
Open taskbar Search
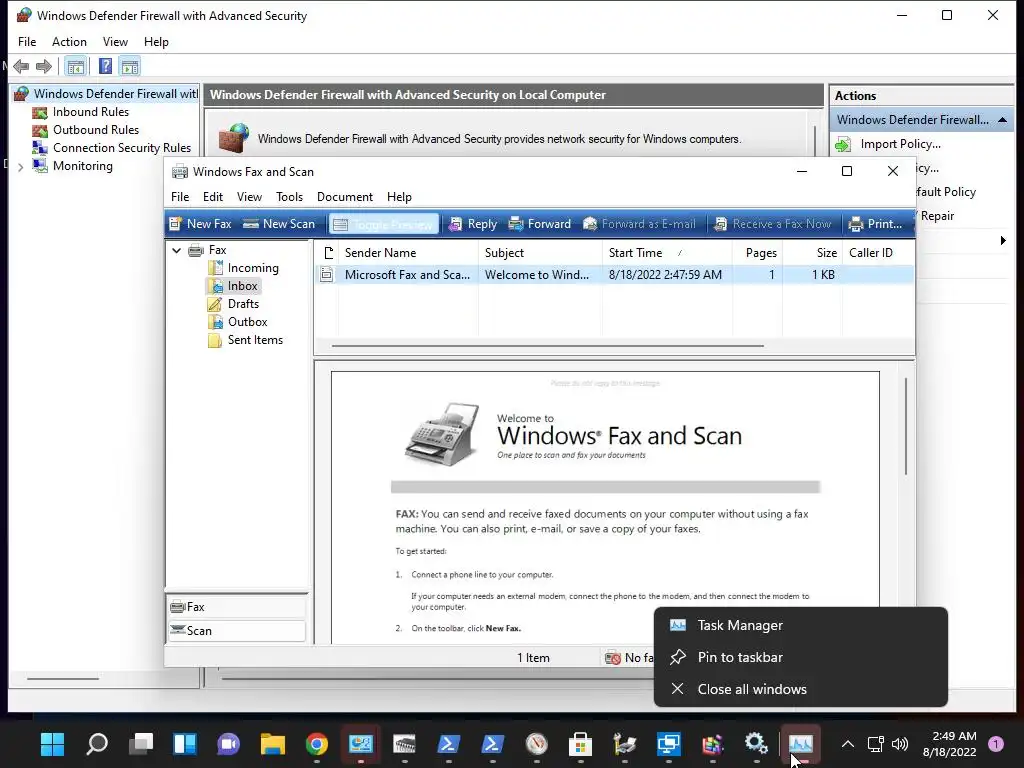click(x=97, y=744)
